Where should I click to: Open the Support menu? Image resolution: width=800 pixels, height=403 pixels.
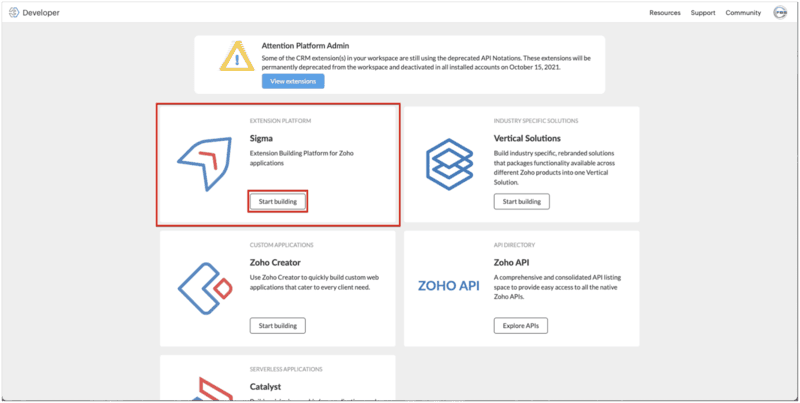pyautogui.click(x=703, y=13)
